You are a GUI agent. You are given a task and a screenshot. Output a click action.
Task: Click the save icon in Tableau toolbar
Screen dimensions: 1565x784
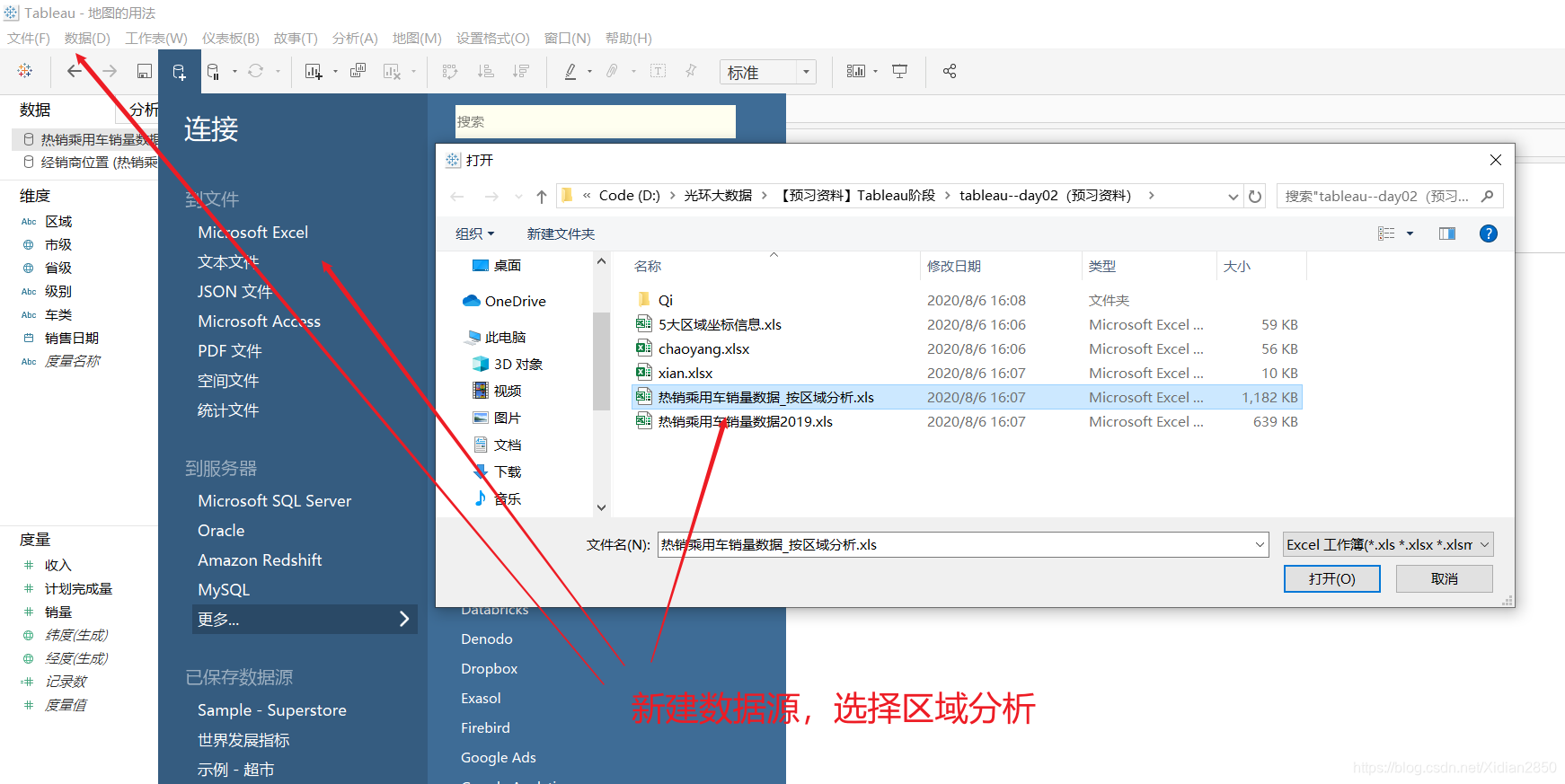click(144, 71)
